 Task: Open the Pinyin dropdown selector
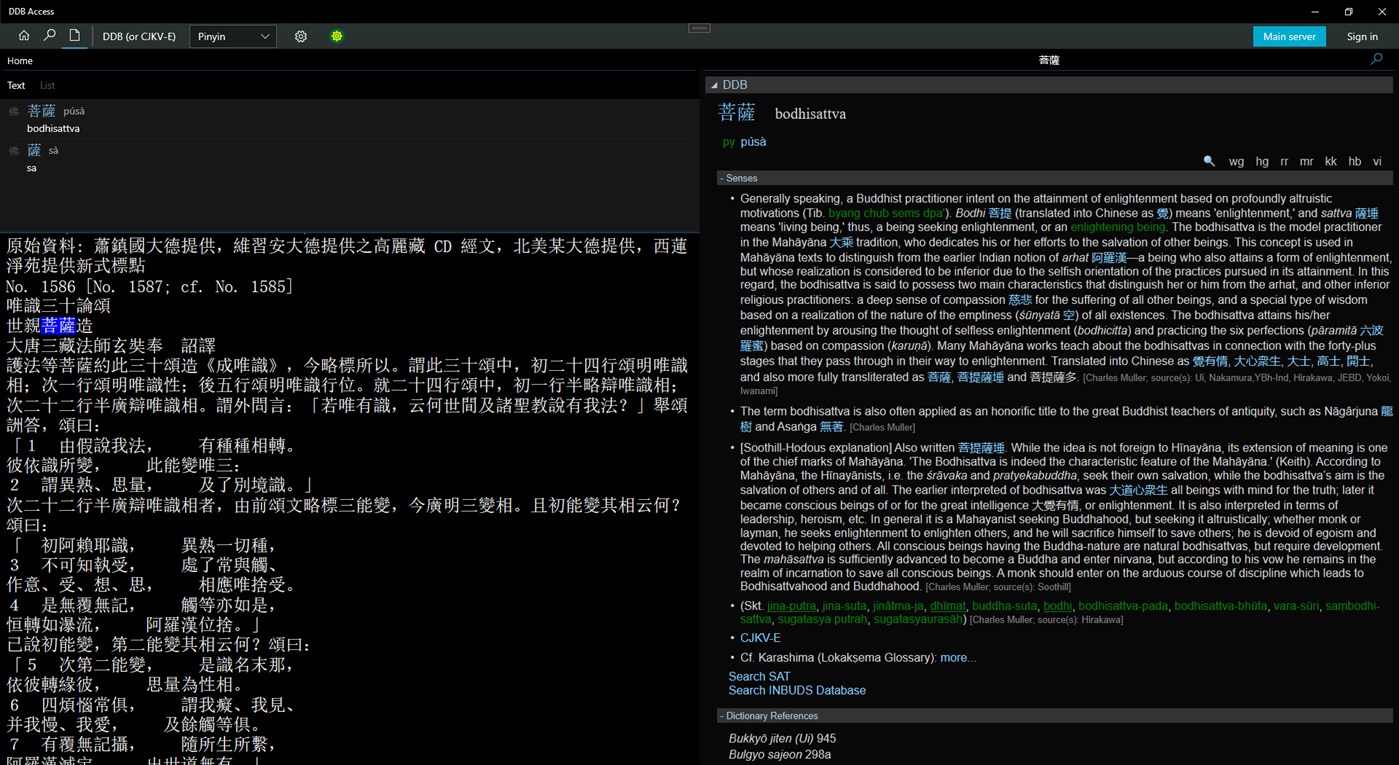pyautogui.click(x=232, y=35)
